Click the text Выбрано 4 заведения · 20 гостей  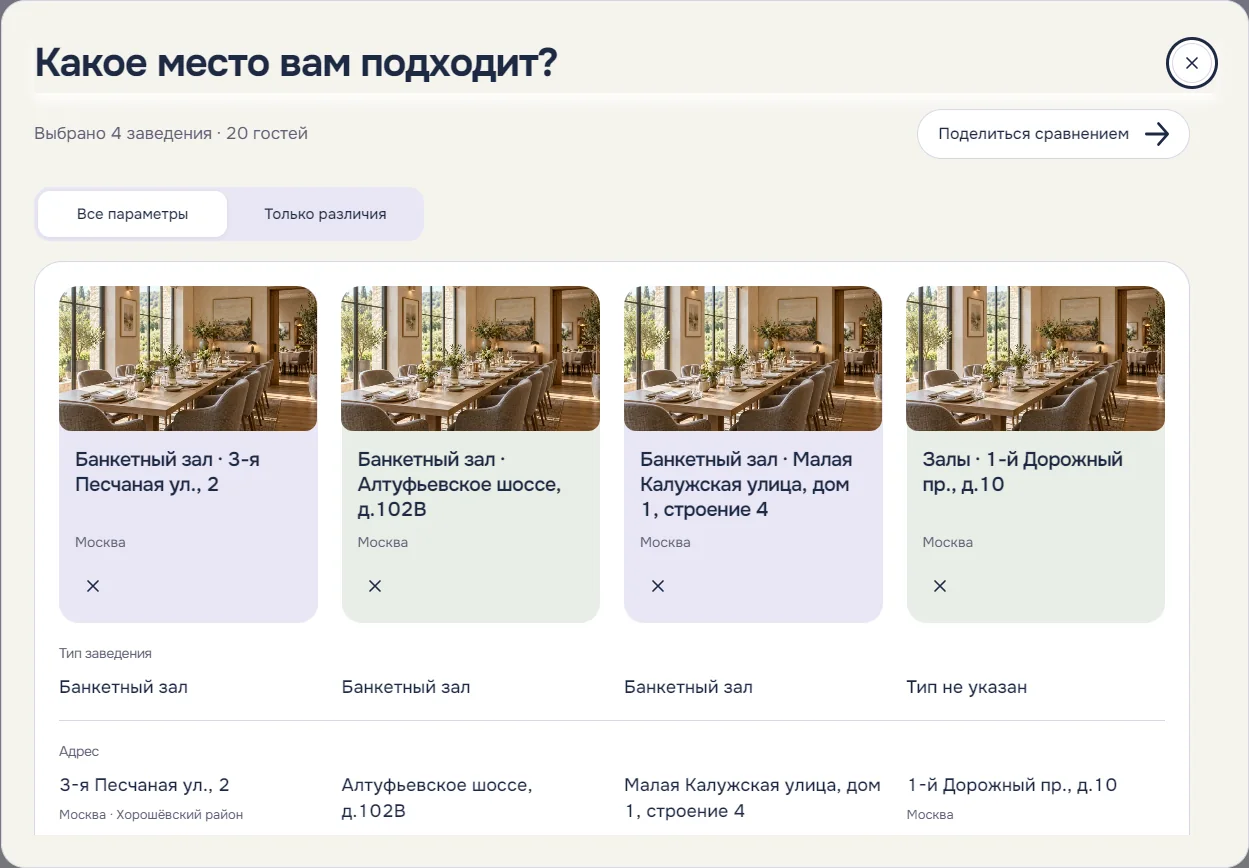(x=171, y=133)
